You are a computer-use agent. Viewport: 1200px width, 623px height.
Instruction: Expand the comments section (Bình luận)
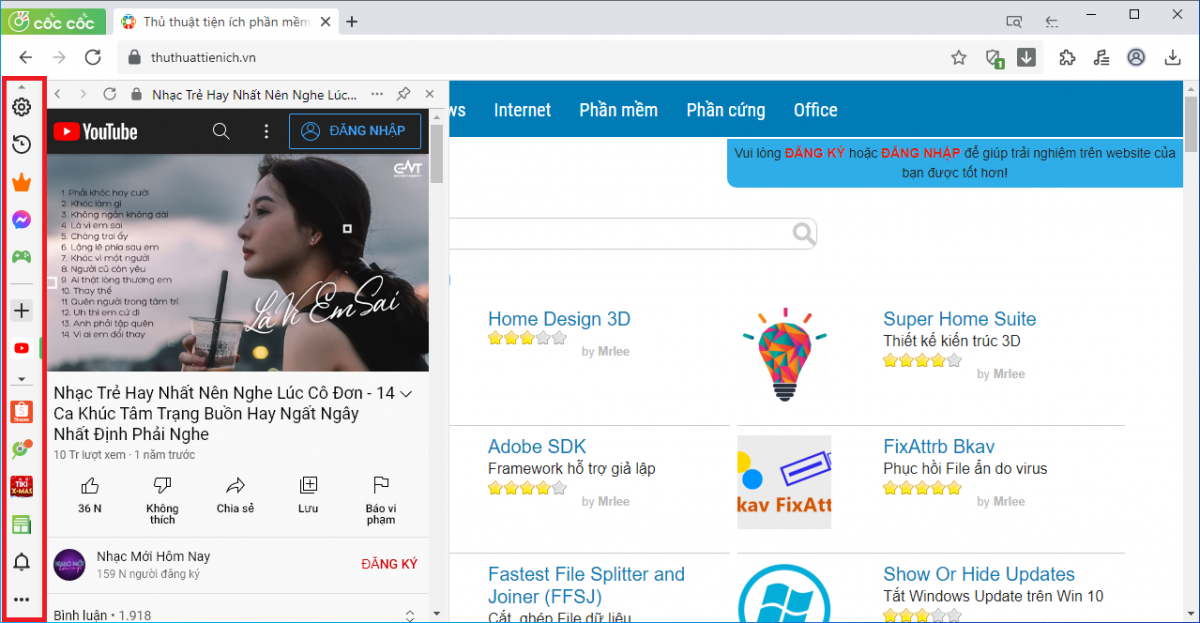pyautogui.click(x=409, y=615)
